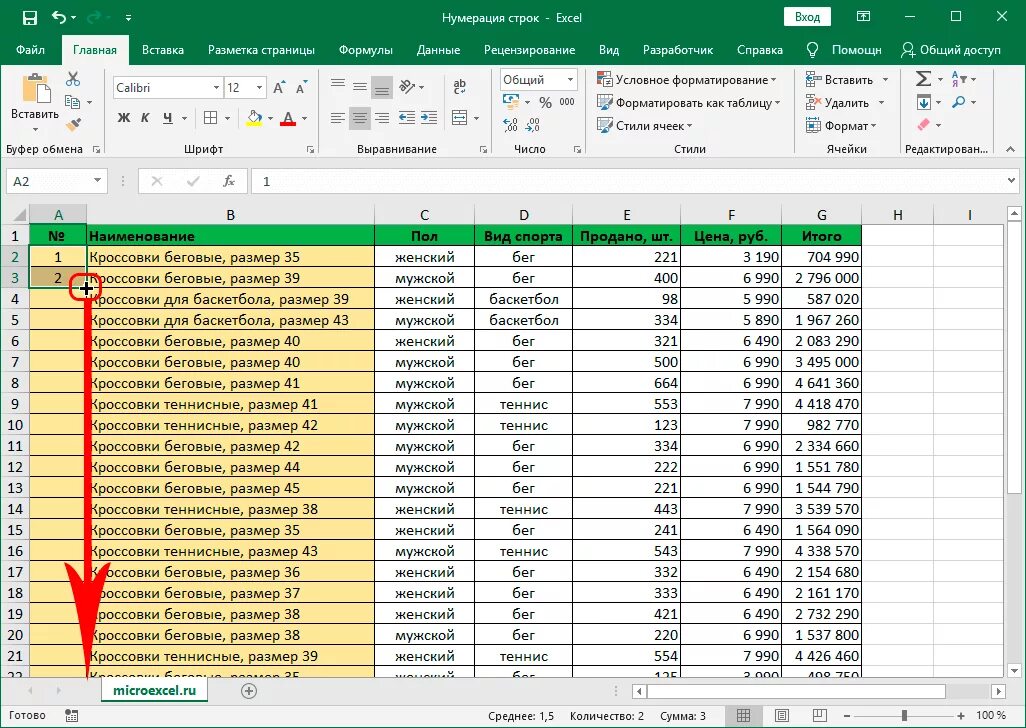Switch to Разметка страницы tab
1026x728 pixels.
tap(261, 50)
